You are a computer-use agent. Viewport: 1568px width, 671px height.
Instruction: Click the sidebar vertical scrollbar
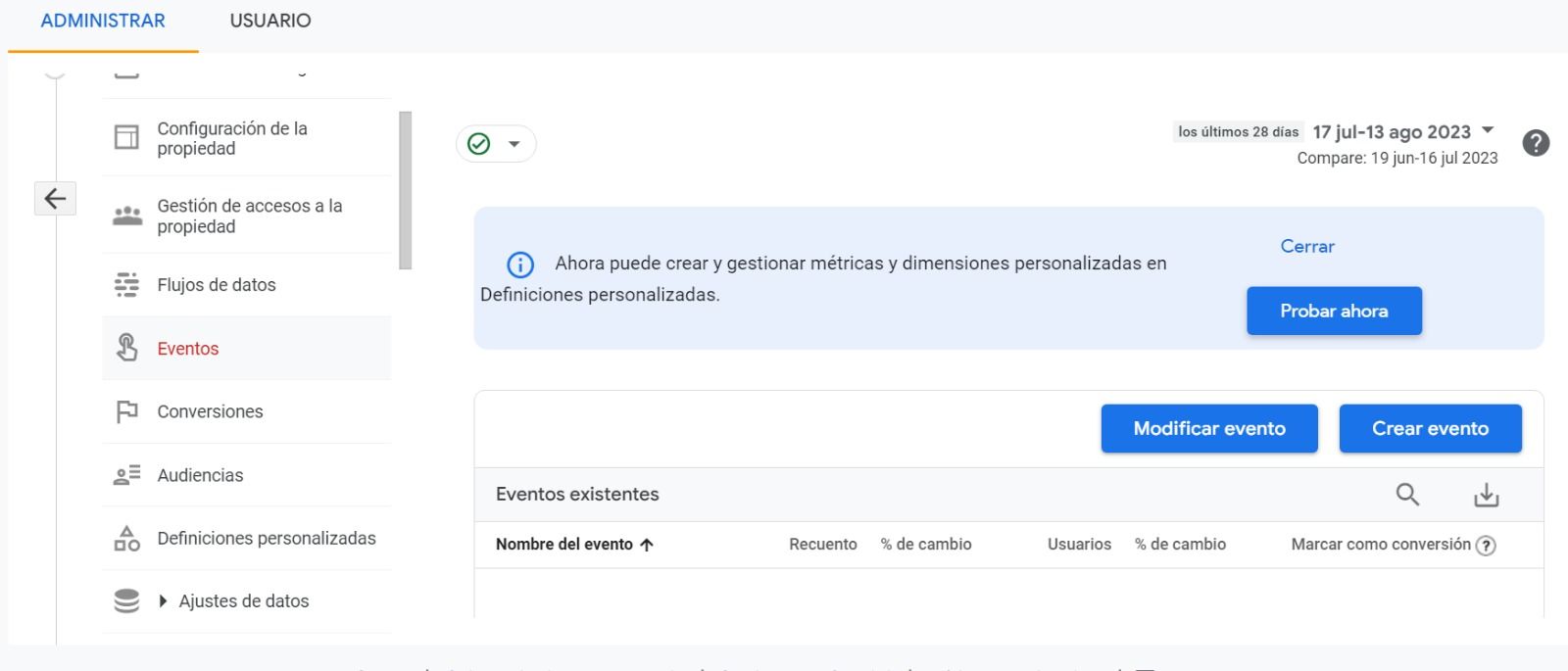click(x=406, y=190)
